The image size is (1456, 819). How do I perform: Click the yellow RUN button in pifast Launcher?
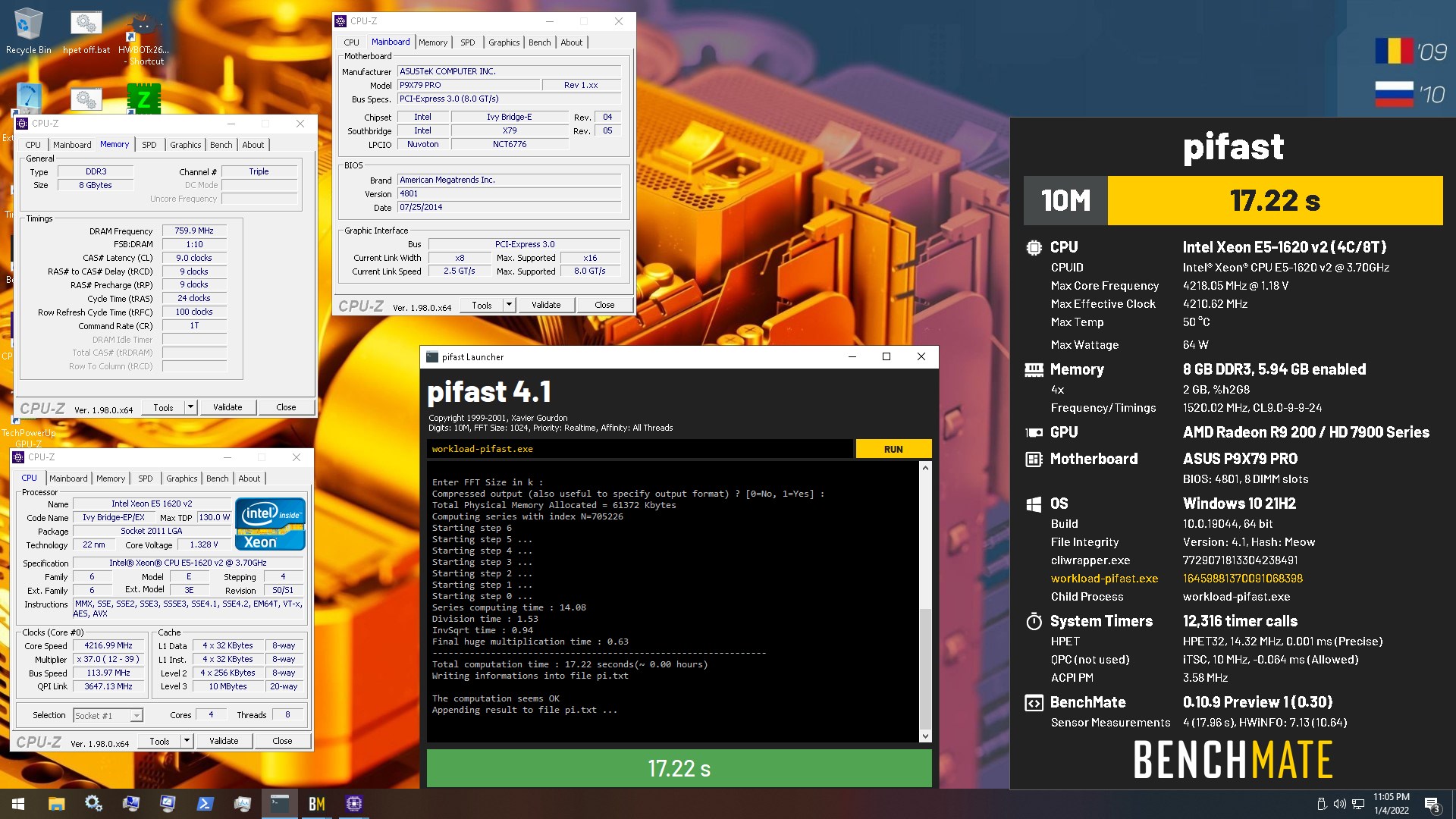(893, 449)
